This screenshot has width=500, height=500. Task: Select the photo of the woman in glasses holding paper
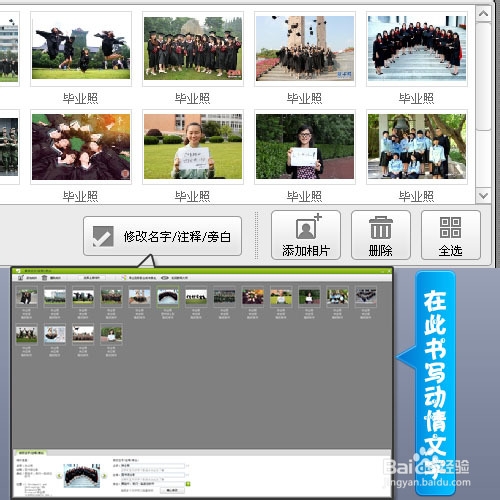pyautogui.click(x=305, y=147)
